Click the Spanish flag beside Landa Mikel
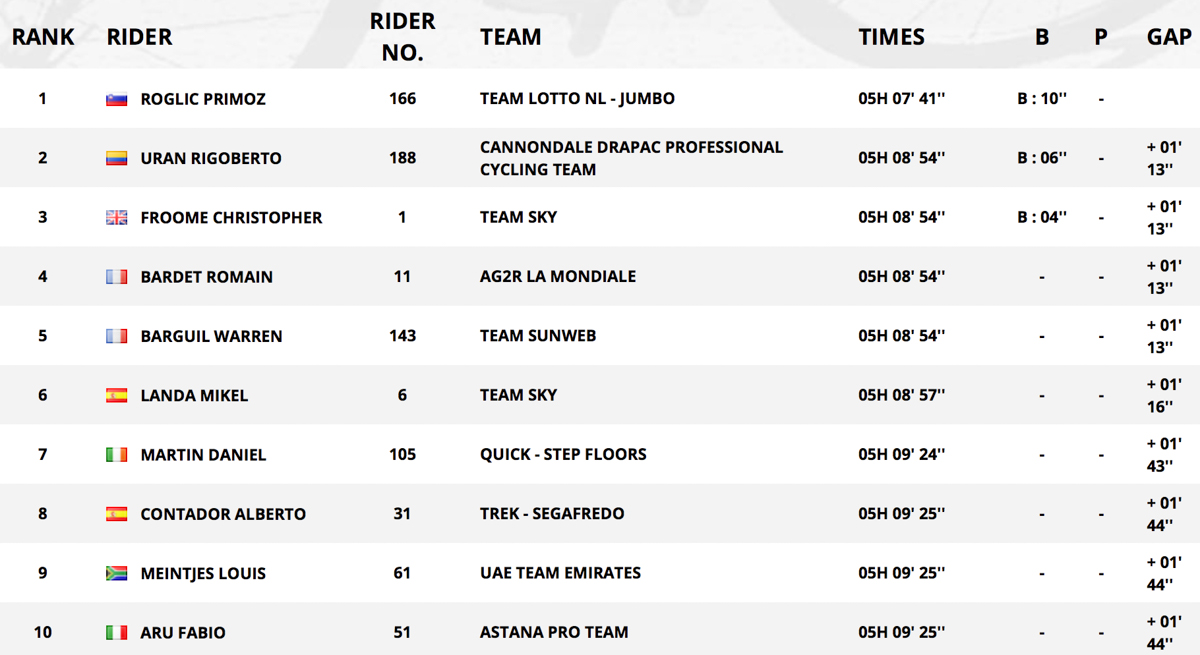This screenshot has height=655, width=1200. pos(117,396)
